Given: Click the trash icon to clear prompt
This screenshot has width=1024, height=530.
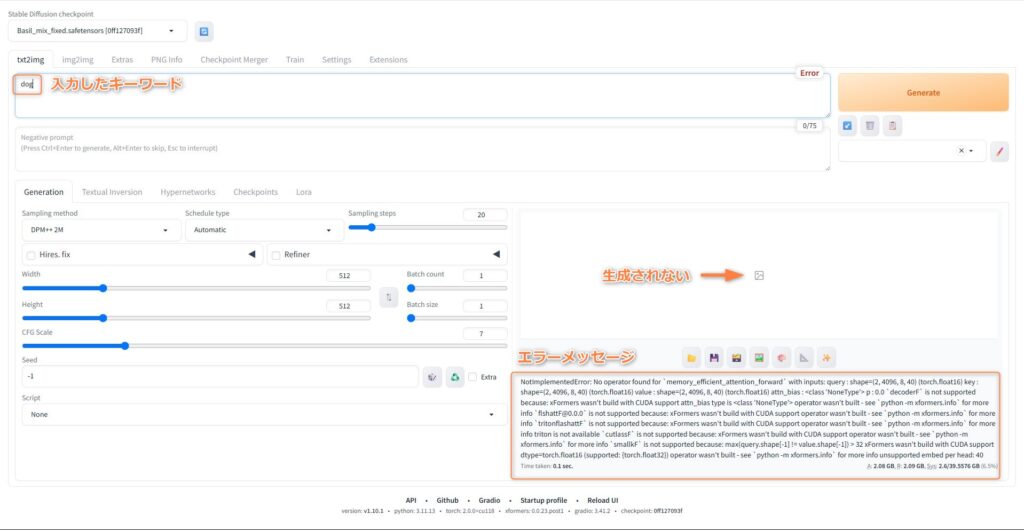Looking at the screenshot, I should pos(870,126).
